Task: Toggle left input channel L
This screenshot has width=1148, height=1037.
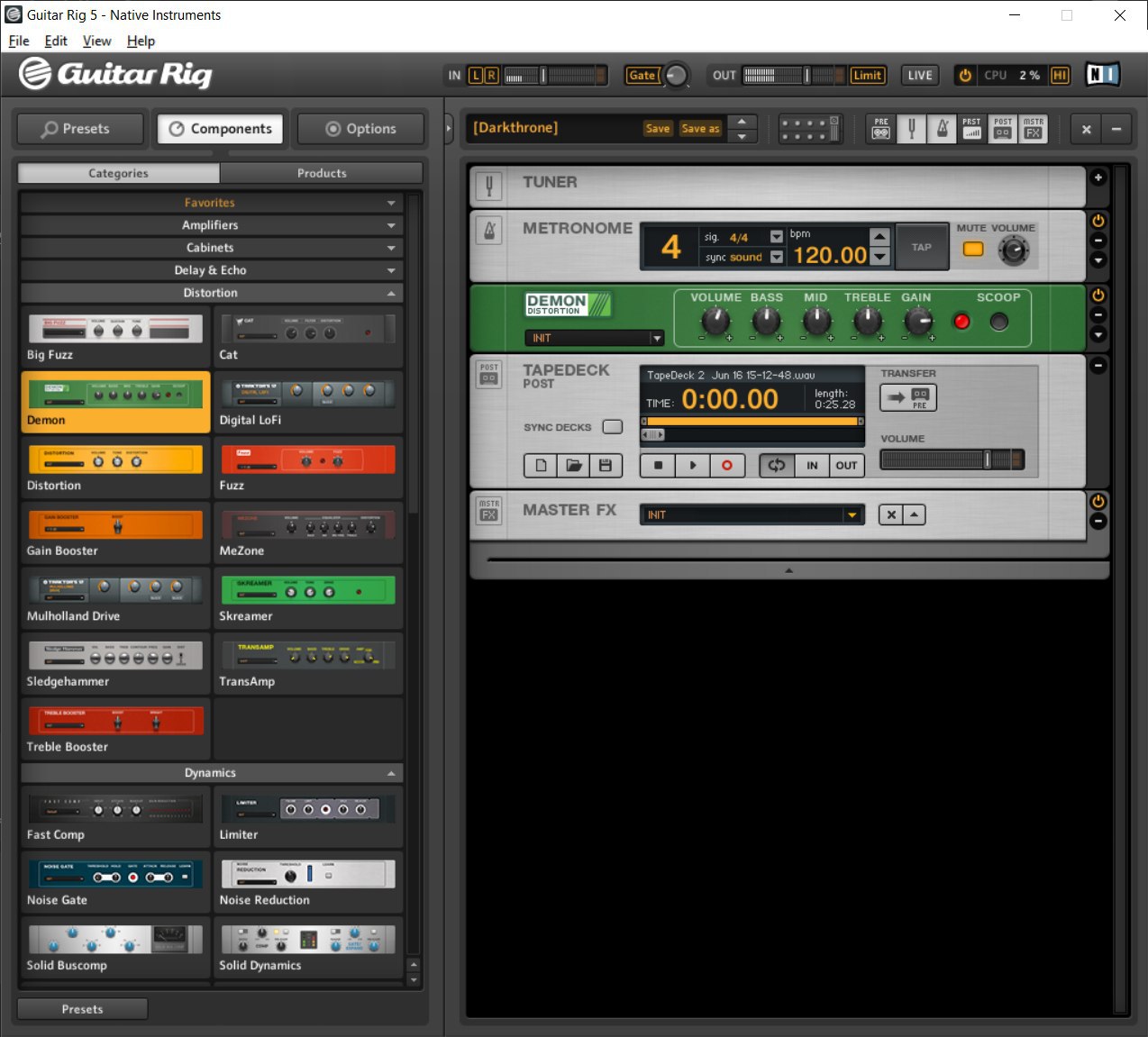Action: click(477, 75)
